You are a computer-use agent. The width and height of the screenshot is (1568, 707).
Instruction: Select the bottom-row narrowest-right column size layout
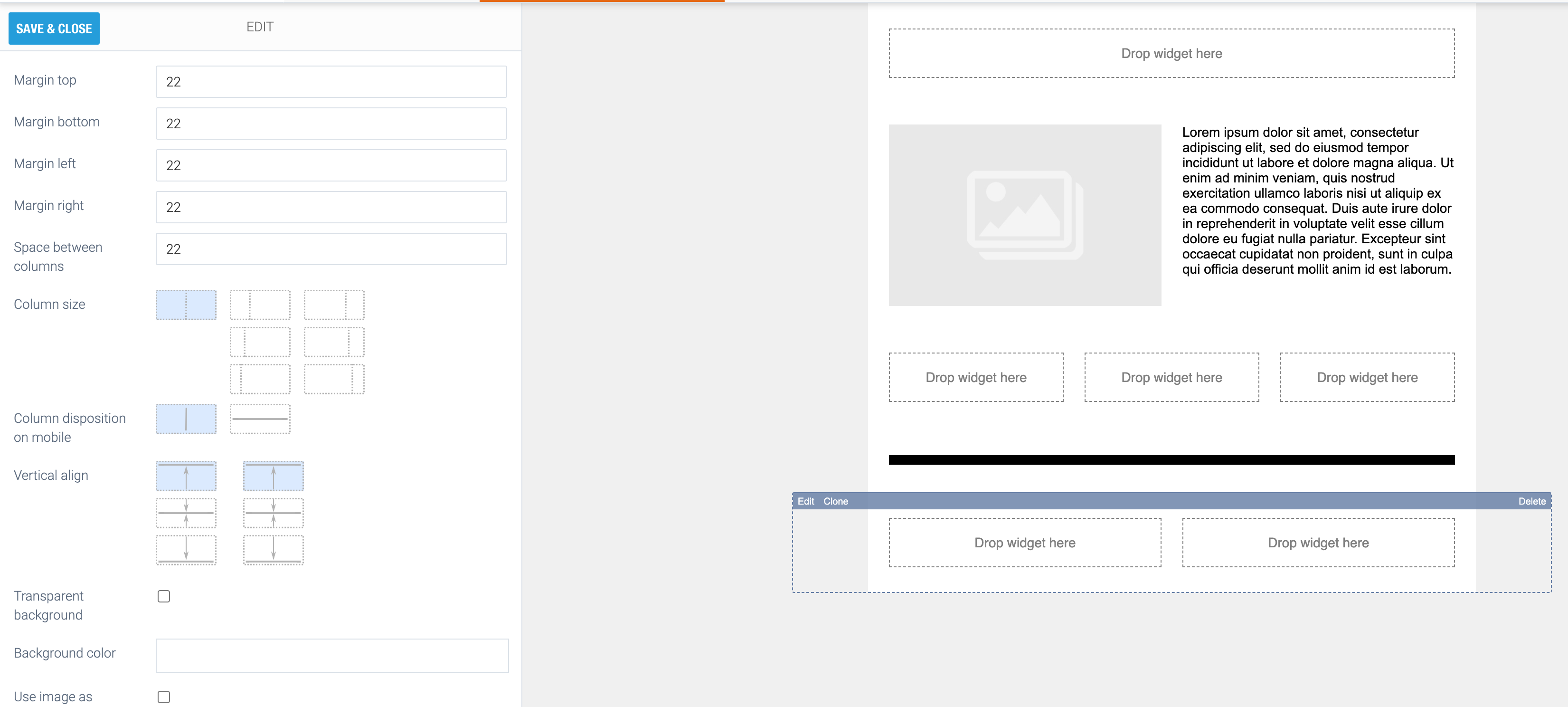334,379
